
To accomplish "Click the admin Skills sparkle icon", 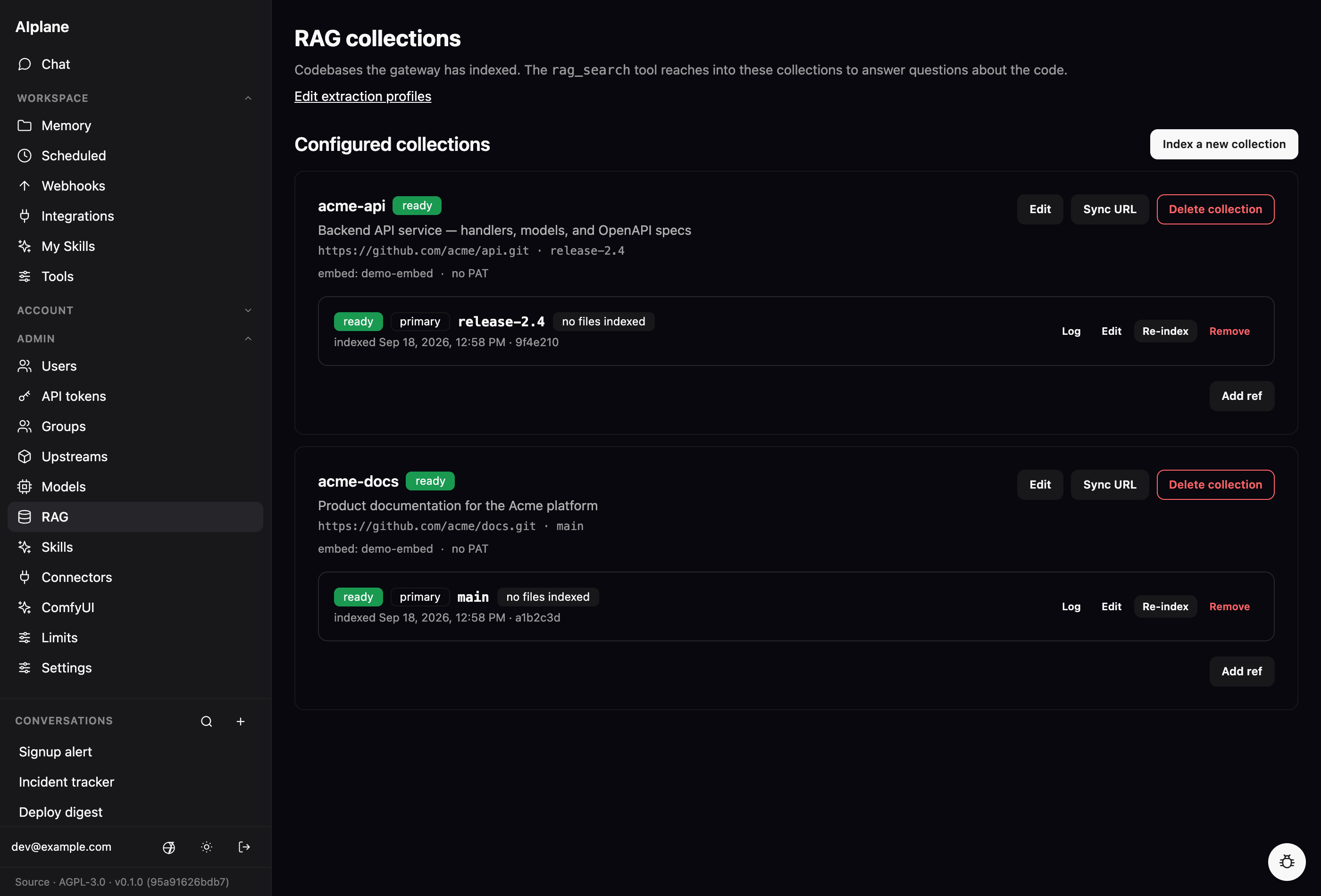I will (x=25, y=547).
